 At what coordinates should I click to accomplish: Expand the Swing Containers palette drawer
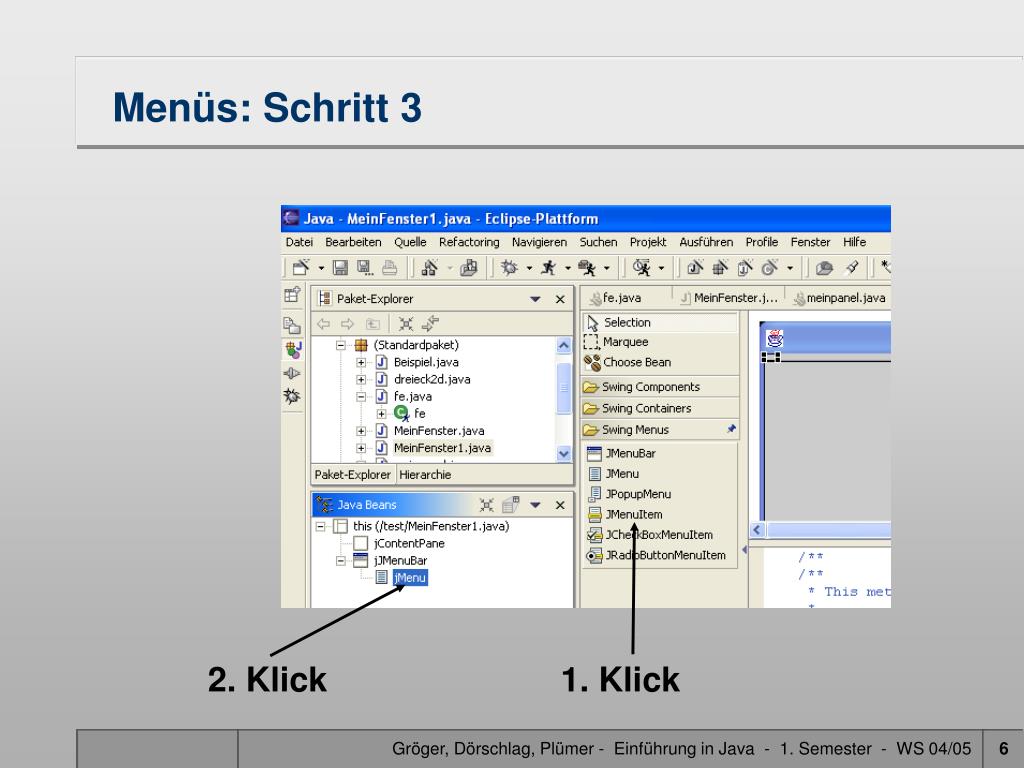pyautogui.click(x=660, y=408)
